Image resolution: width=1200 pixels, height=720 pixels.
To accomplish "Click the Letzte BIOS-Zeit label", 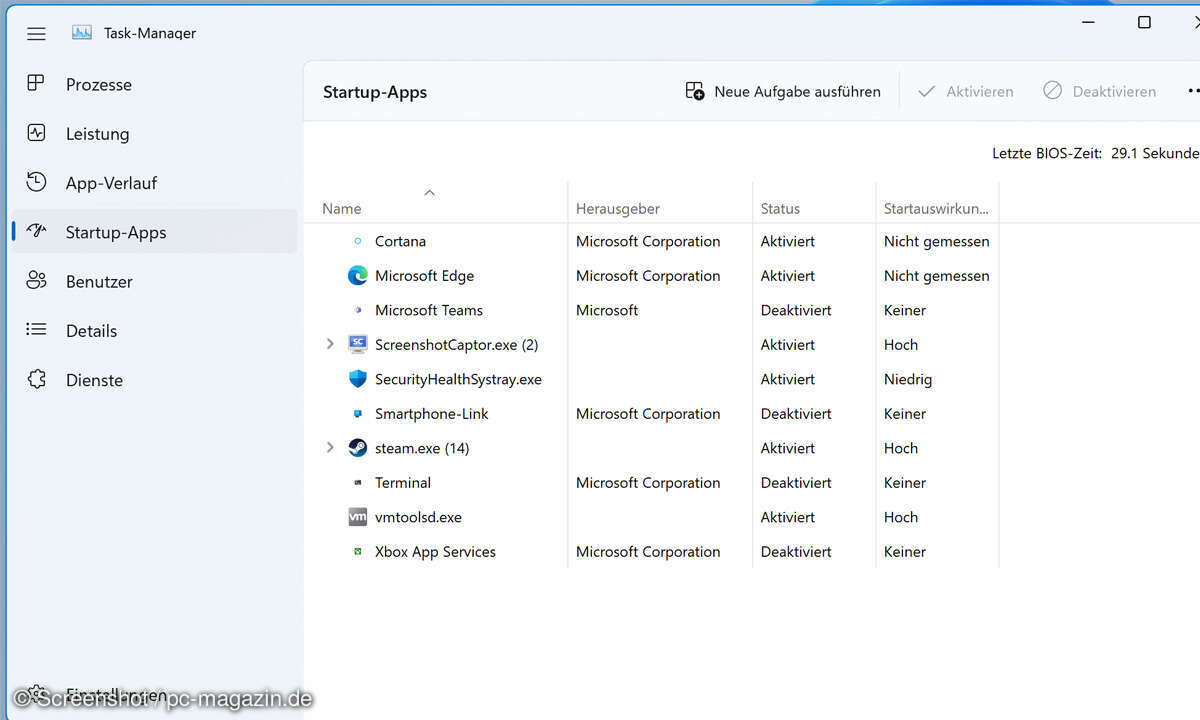I will click(x=1047, y=153).
